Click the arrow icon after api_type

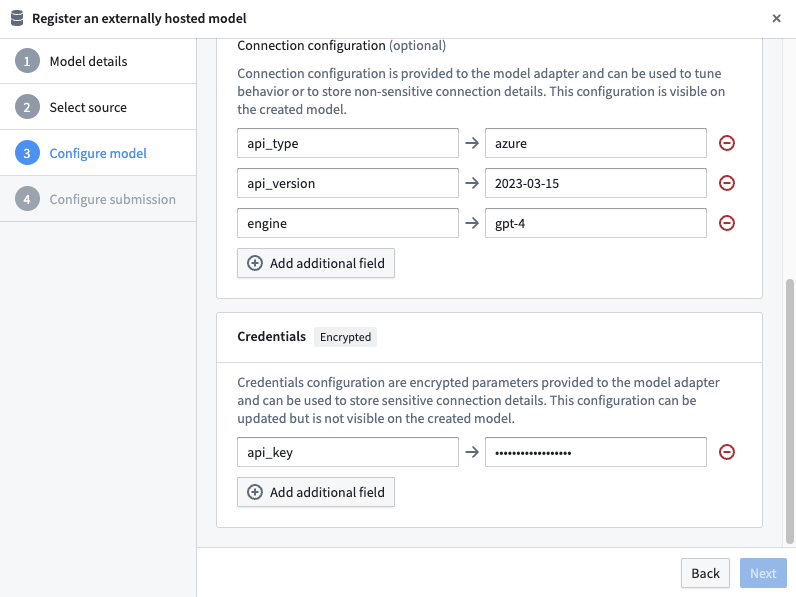click(x=472, y=143)
